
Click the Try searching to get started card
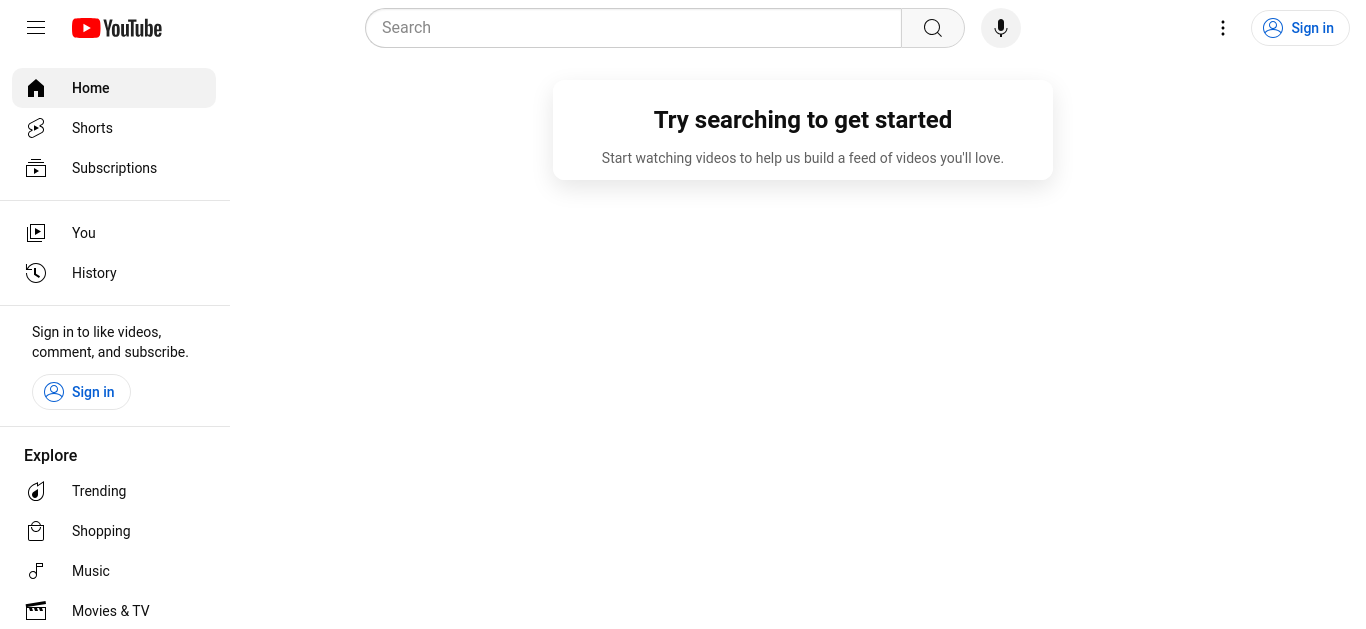tap(803, 130)
